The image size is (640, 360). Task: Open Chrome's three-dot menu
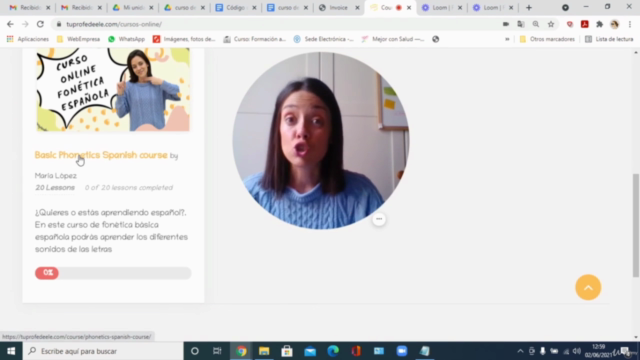630,24
